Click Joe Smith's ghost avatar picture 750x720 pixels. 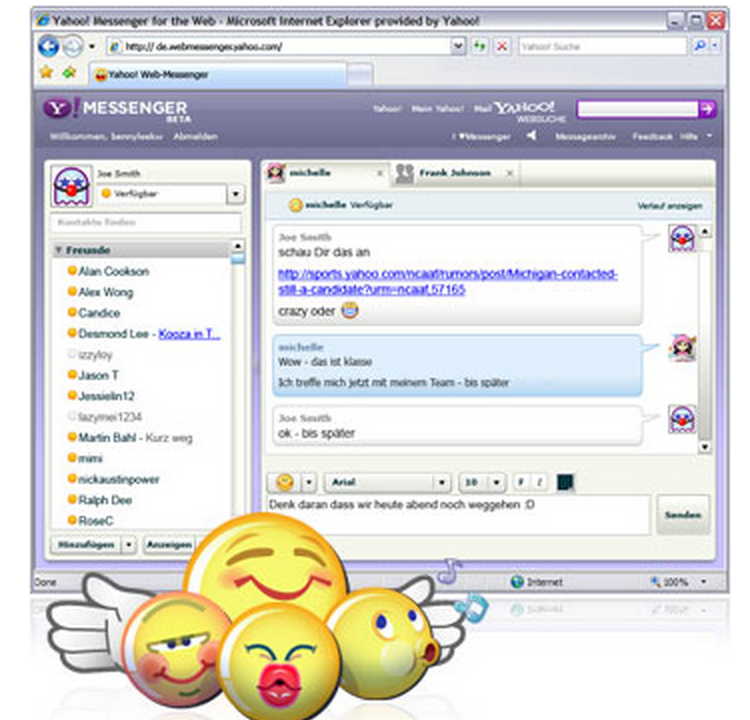[71, 186]
